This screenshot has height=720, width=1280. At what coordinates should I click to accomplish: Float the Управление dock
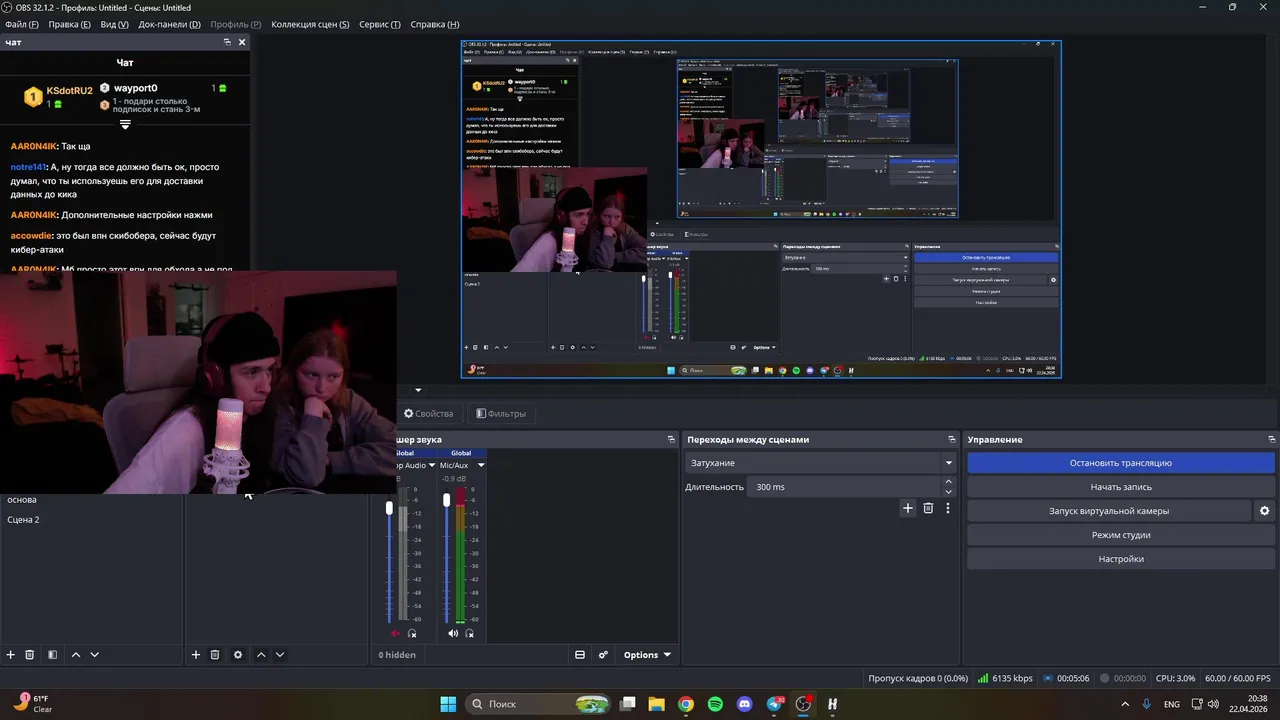(1272, 440)
